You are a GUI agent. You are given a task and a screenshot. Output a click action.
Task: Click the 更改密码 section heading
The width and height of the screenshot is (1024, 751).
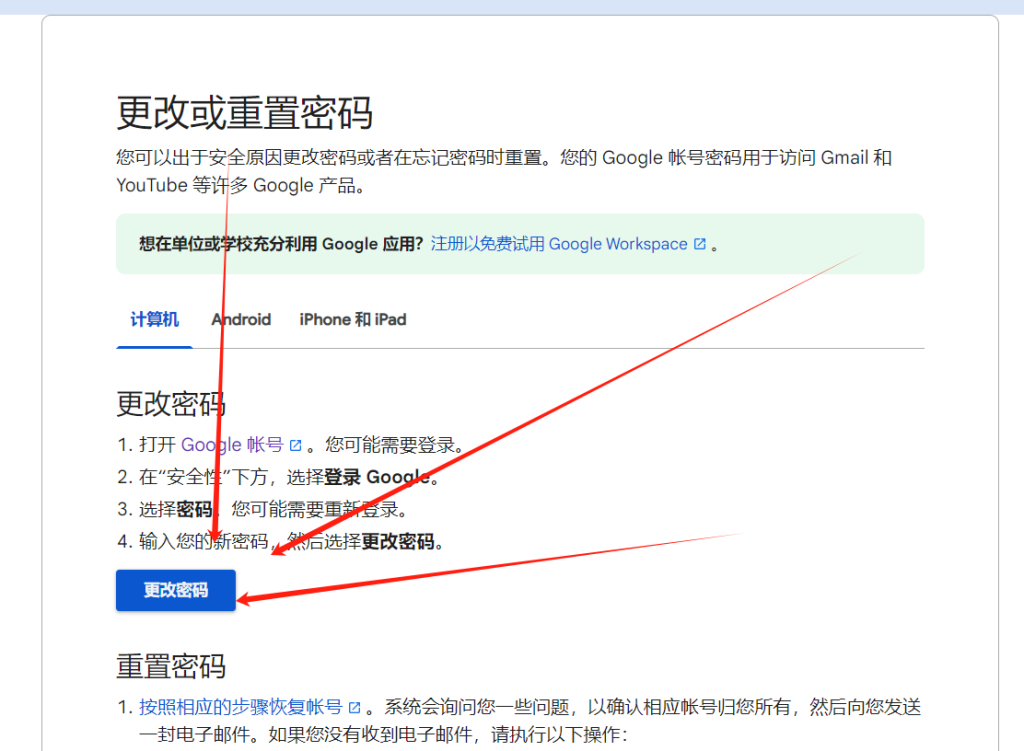[171, 404]
